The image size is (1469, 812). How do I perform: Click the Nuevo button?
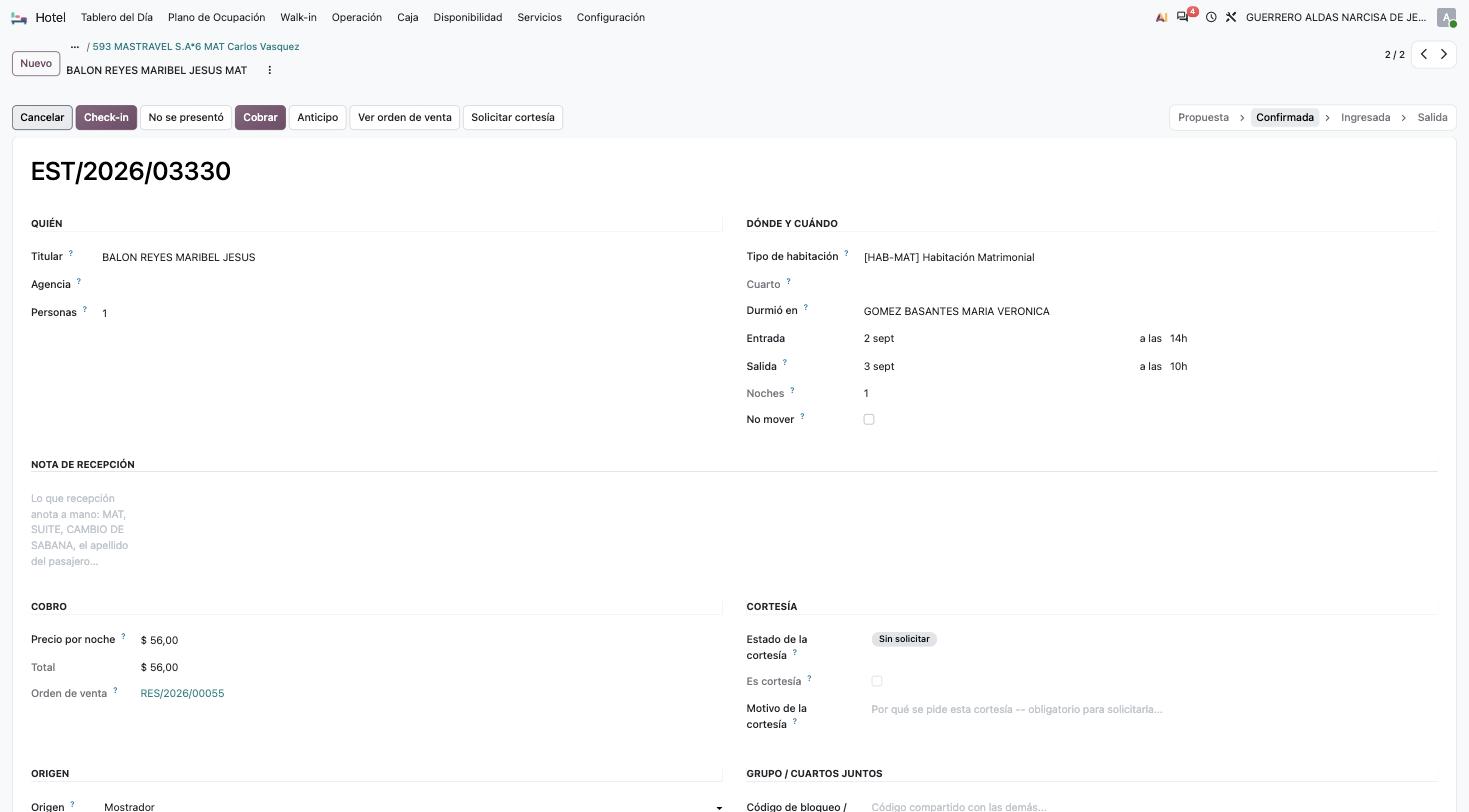pos(36,64)
